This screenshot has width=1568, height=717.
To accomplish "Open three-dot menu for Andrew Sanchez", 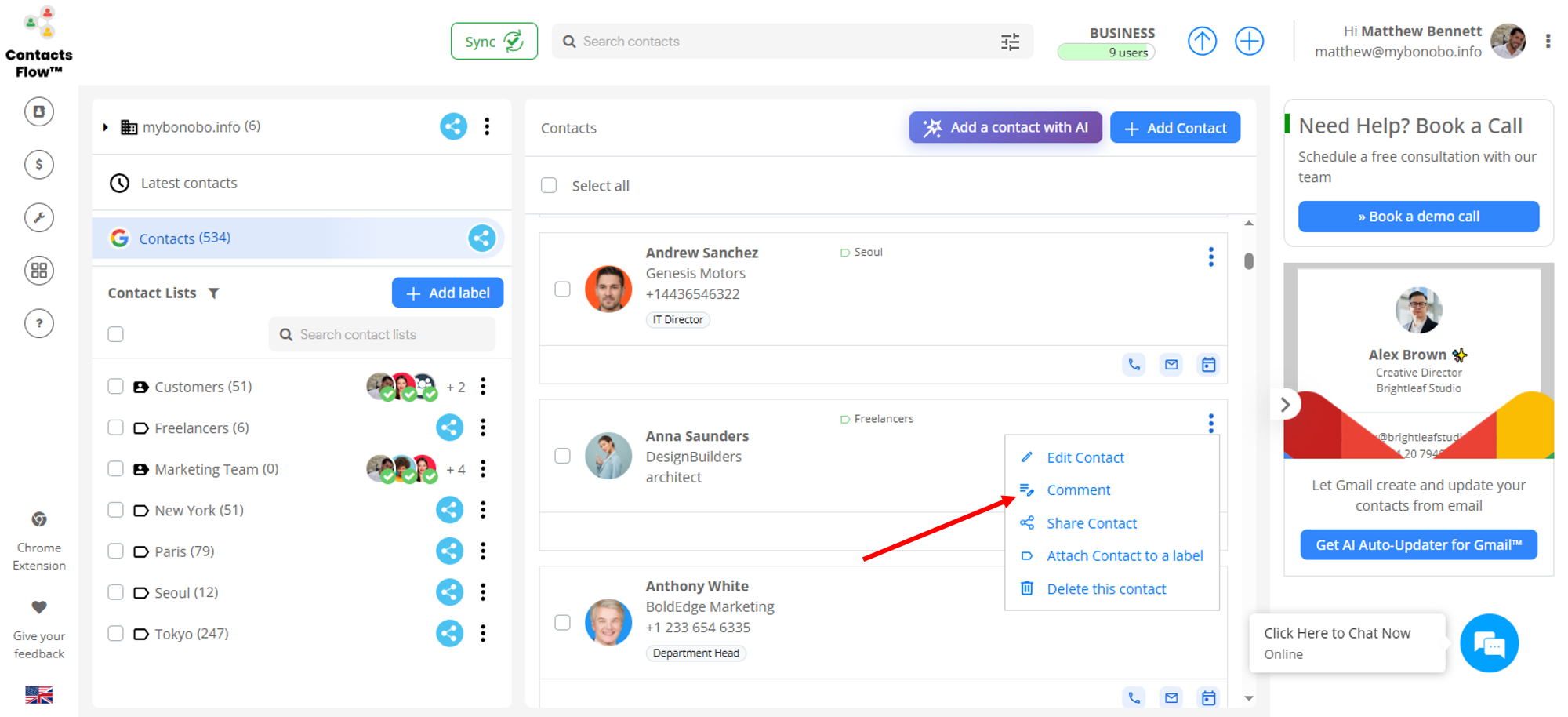I will [1210, 257].
